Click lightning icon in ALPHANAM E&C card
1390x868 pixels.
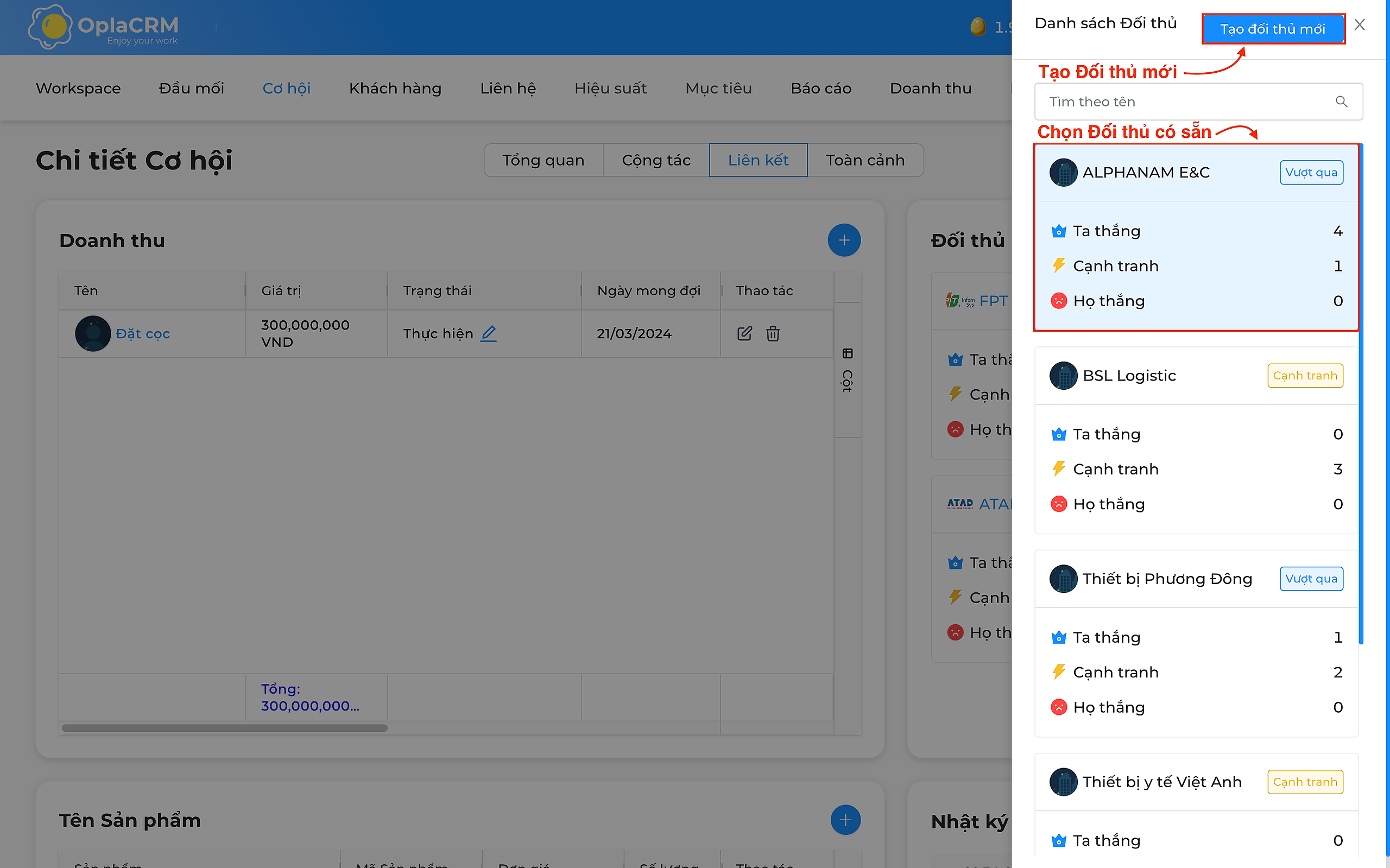point(1059,266)
